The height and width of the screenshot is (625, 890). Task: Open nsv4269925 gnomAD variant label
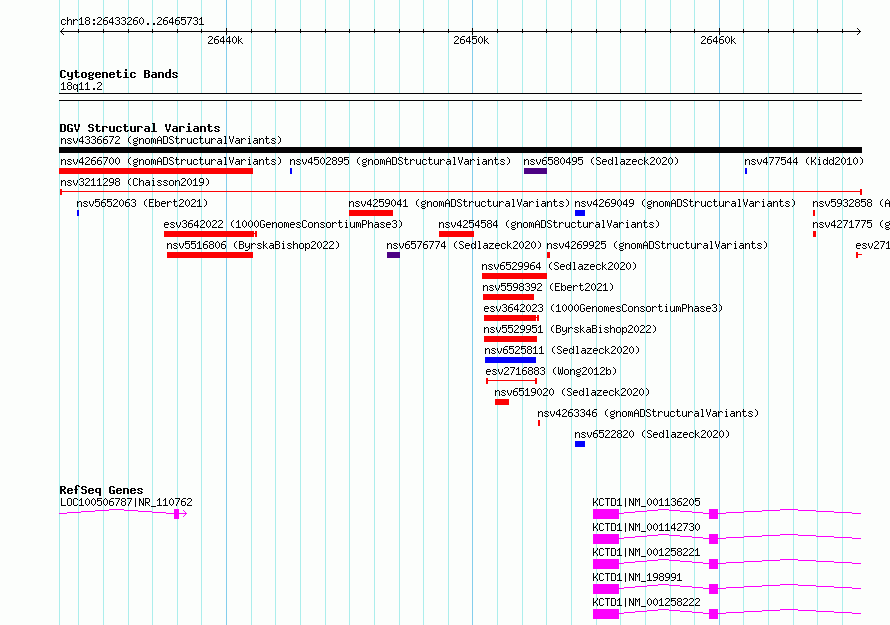[657, 245]
